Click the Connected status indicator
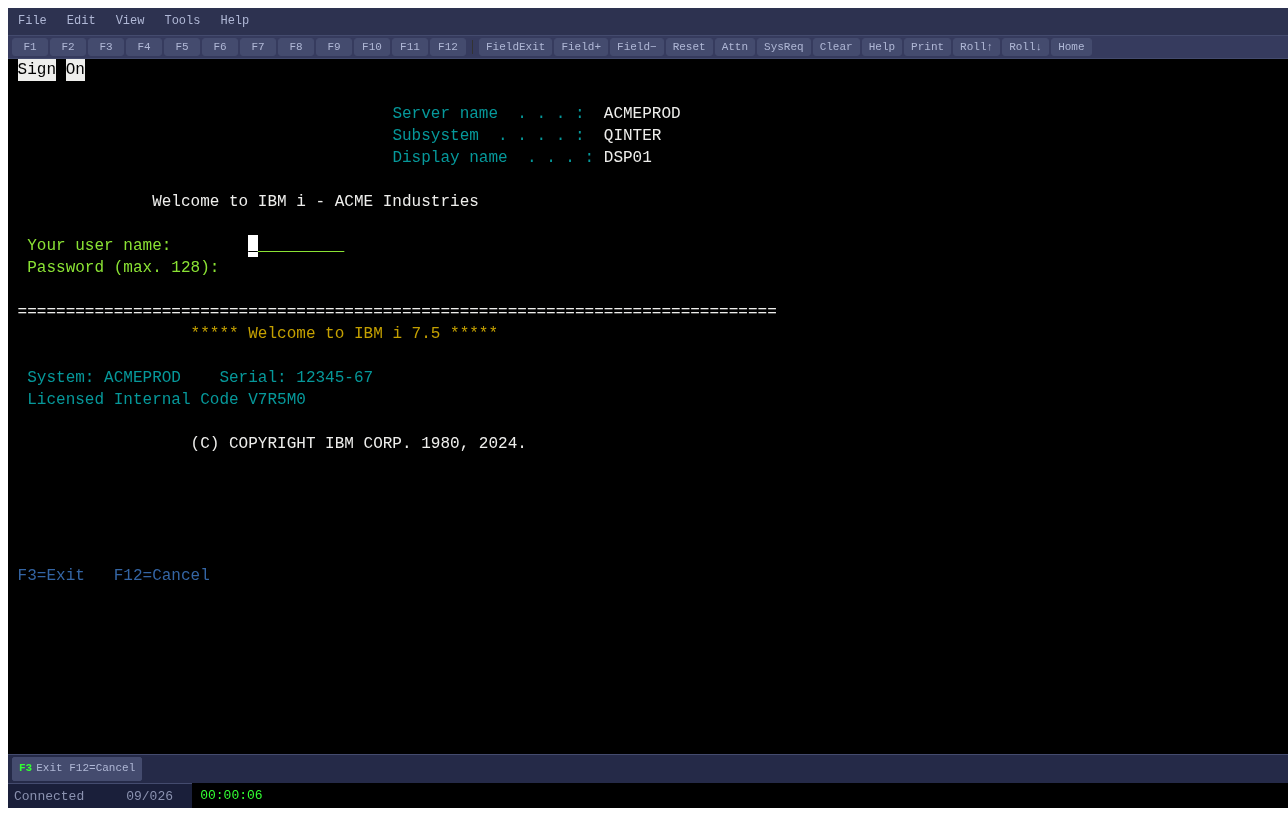The width and height of the screenshot is (1288, 816). 49,796
